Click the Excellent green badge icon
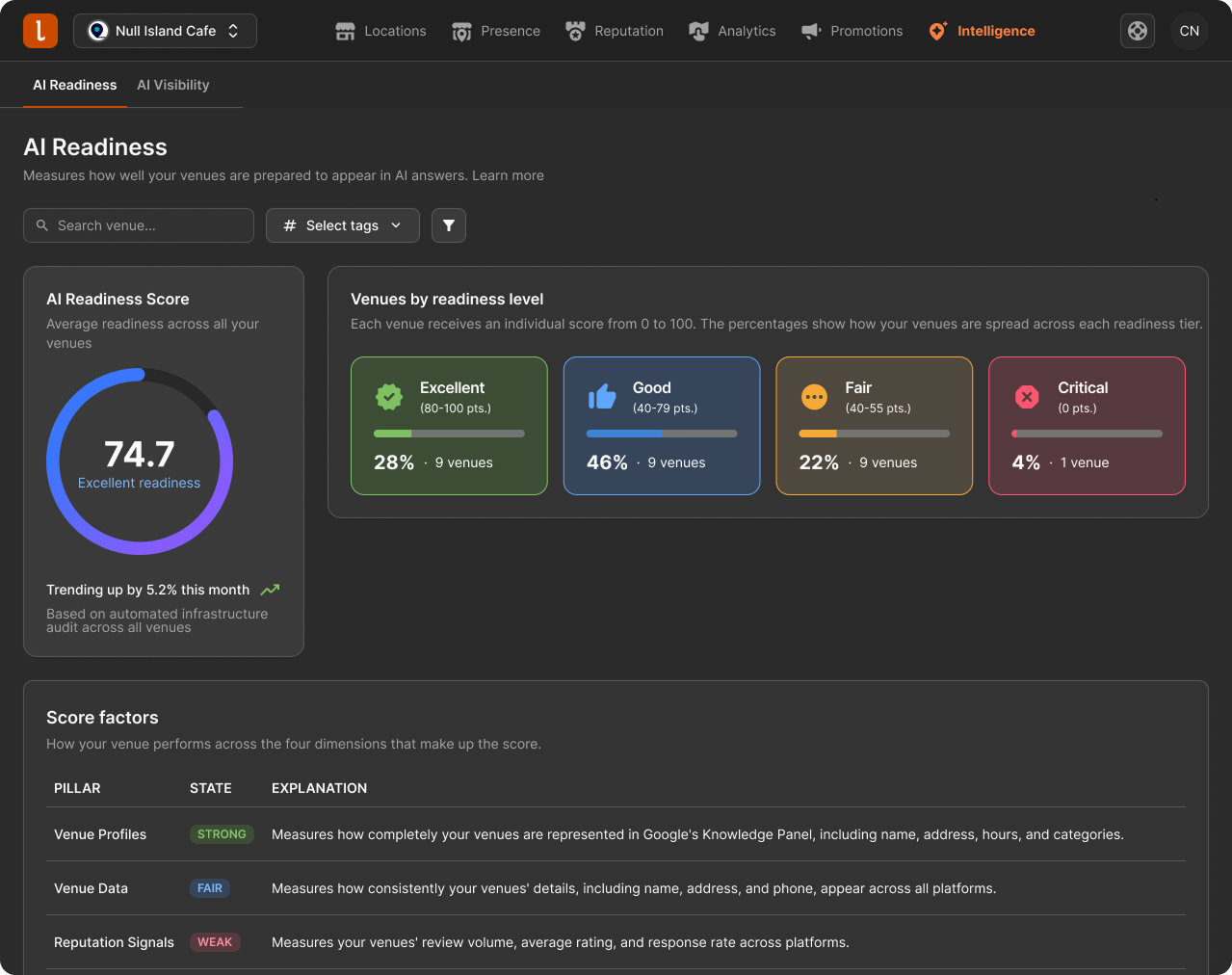1232x975 pixels. pyautogui.click(x=389, y=397)
